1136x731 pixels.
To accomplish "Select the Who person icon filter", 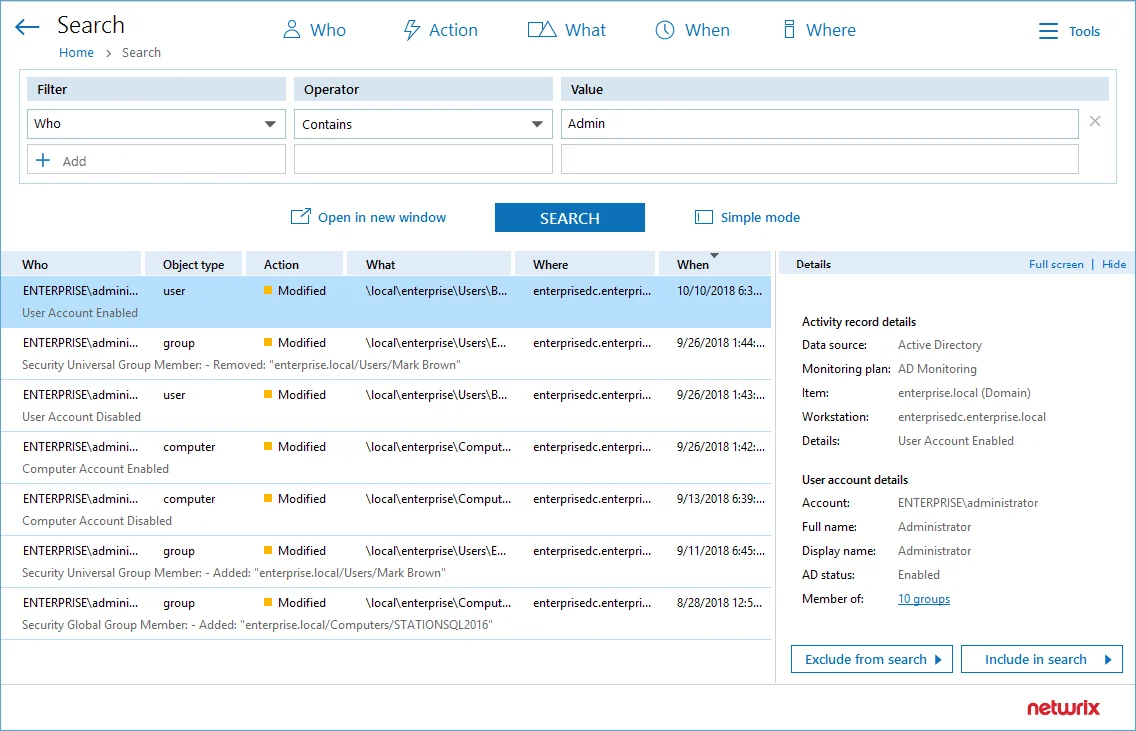I will (x=291, y=30).
